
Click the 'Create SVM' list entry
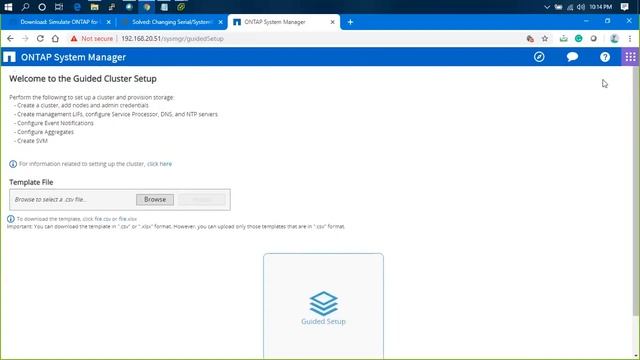(x=32, y=141)
